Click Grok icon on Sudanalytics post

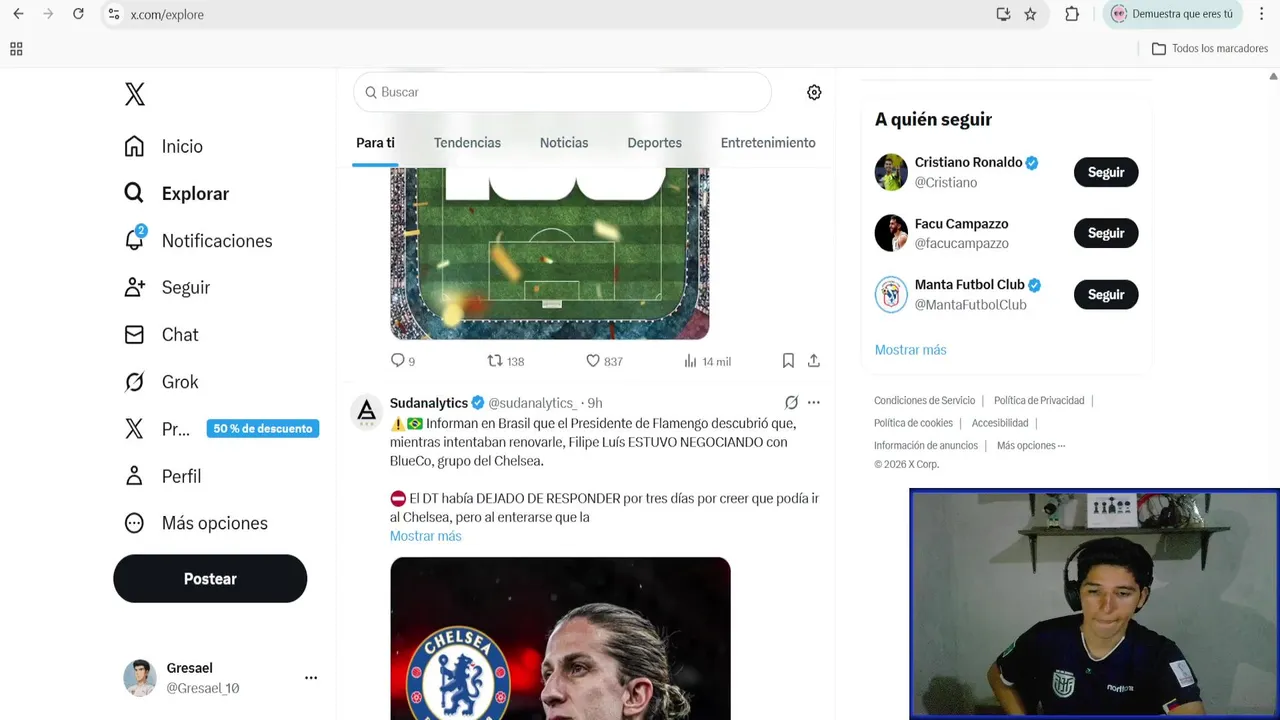pyautogui.click(x=791, y=402)
